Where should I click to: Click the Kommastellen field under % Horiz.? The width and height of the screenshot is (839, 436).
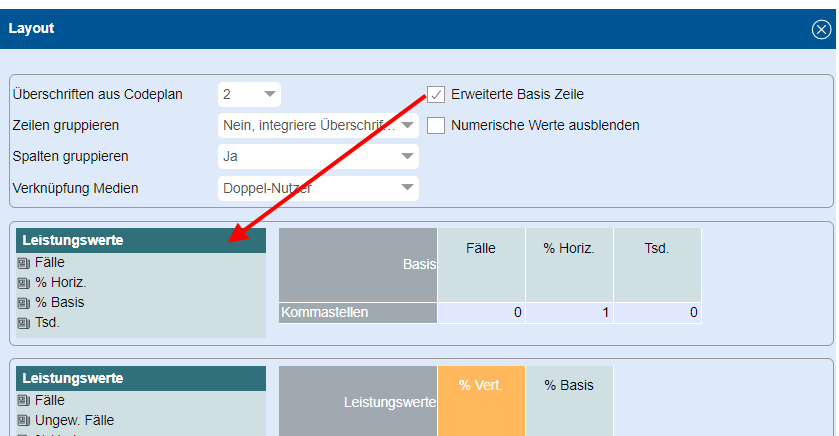[569, 313]
